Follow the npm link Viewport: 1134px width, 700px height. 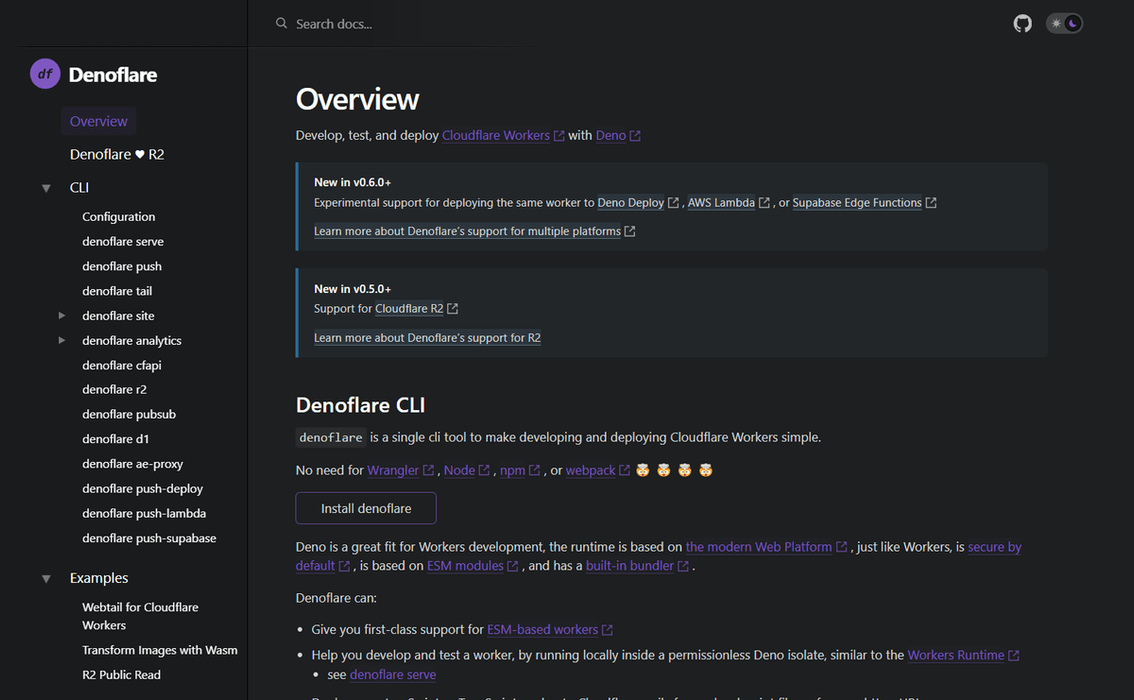point(513,470)
